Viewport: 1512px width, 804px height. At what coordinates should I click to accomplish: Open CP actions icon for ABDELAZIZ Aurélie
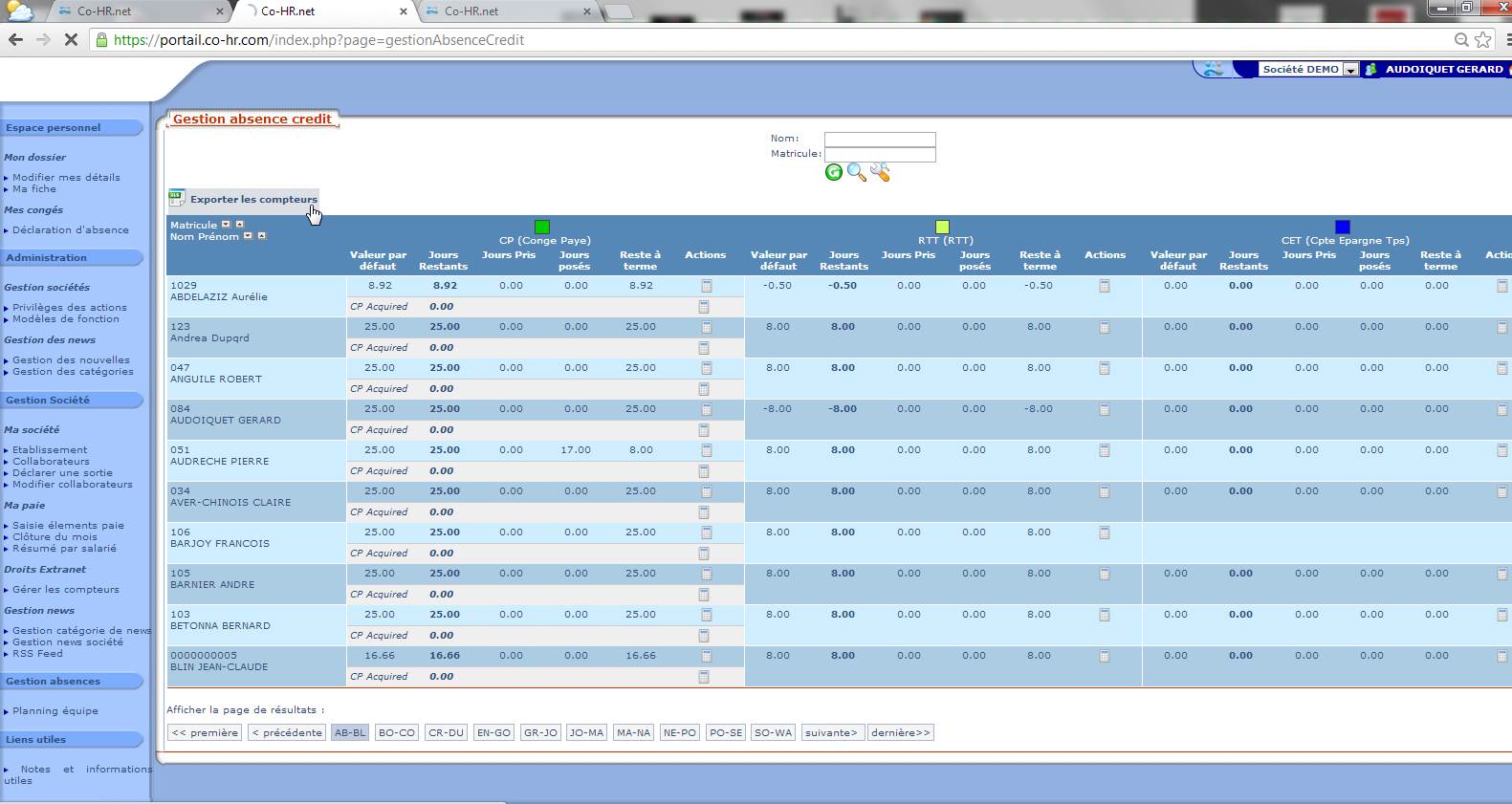(x=706, y=287)
